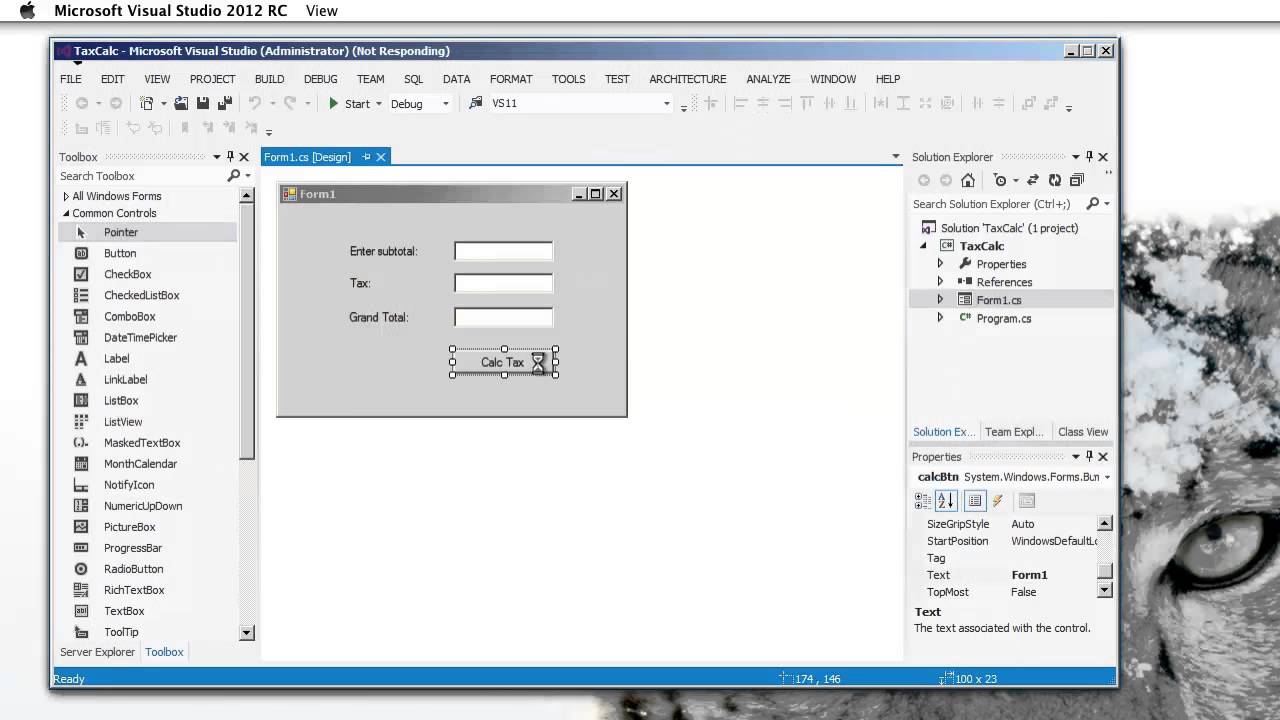Switch to Team Explorer tab
This screenshot has width=1280, height=720.
coord(1013,432)
